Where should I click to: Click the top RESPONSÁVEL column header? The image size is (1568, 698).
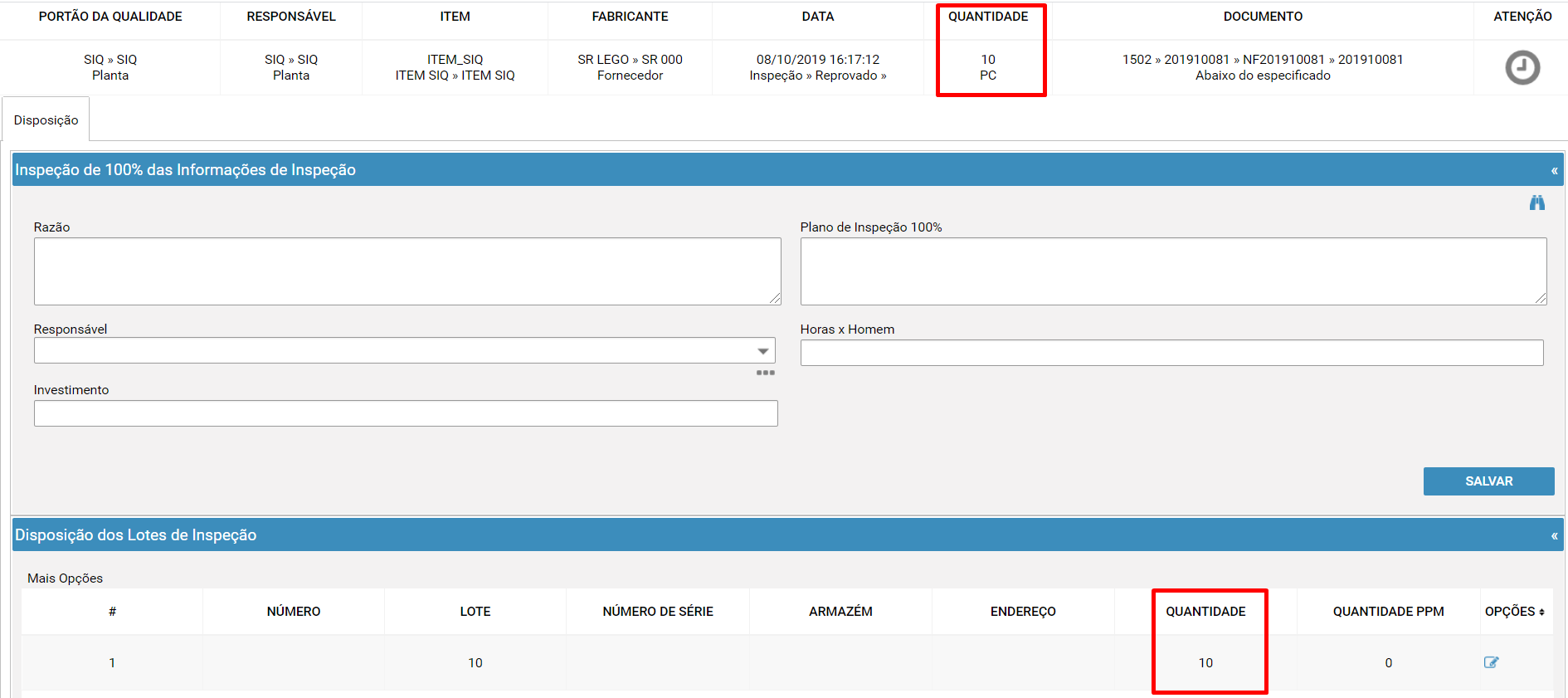point(291,17)
